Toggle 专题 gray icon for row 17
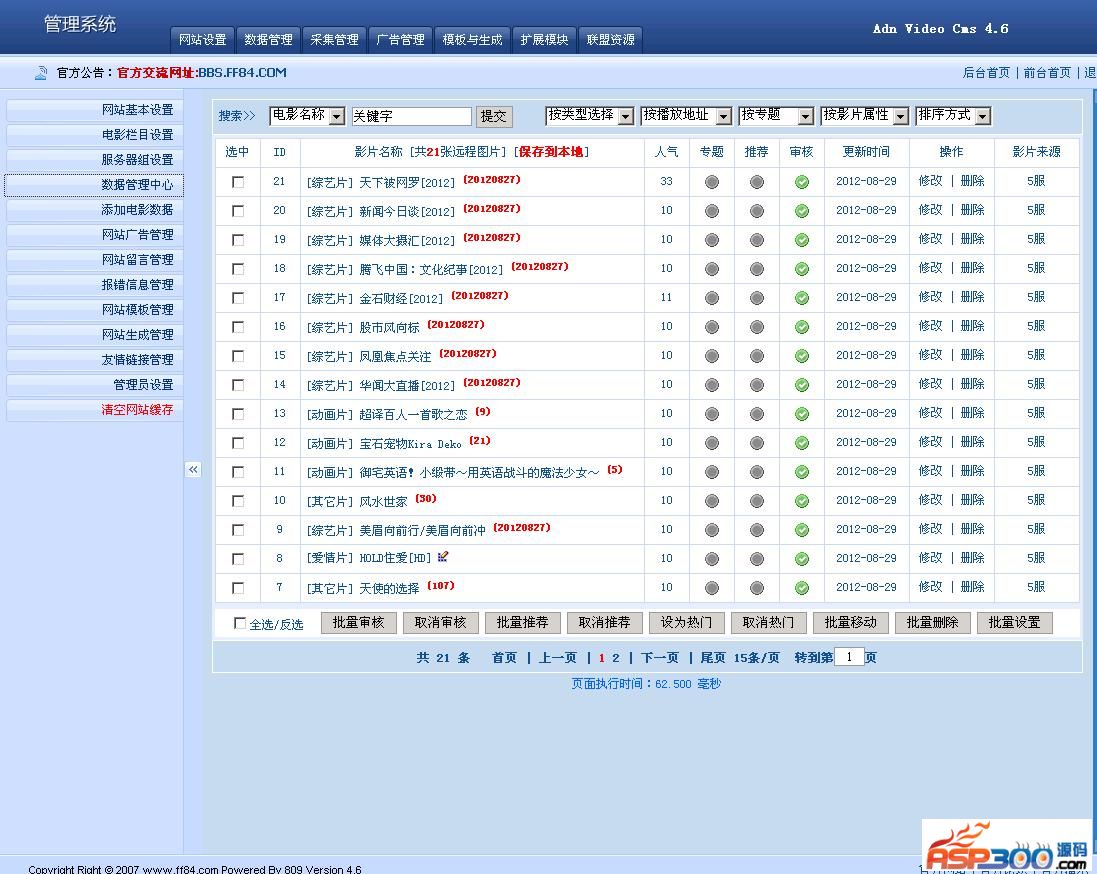This screenshot has width=1097, height=874. point(712,298)
